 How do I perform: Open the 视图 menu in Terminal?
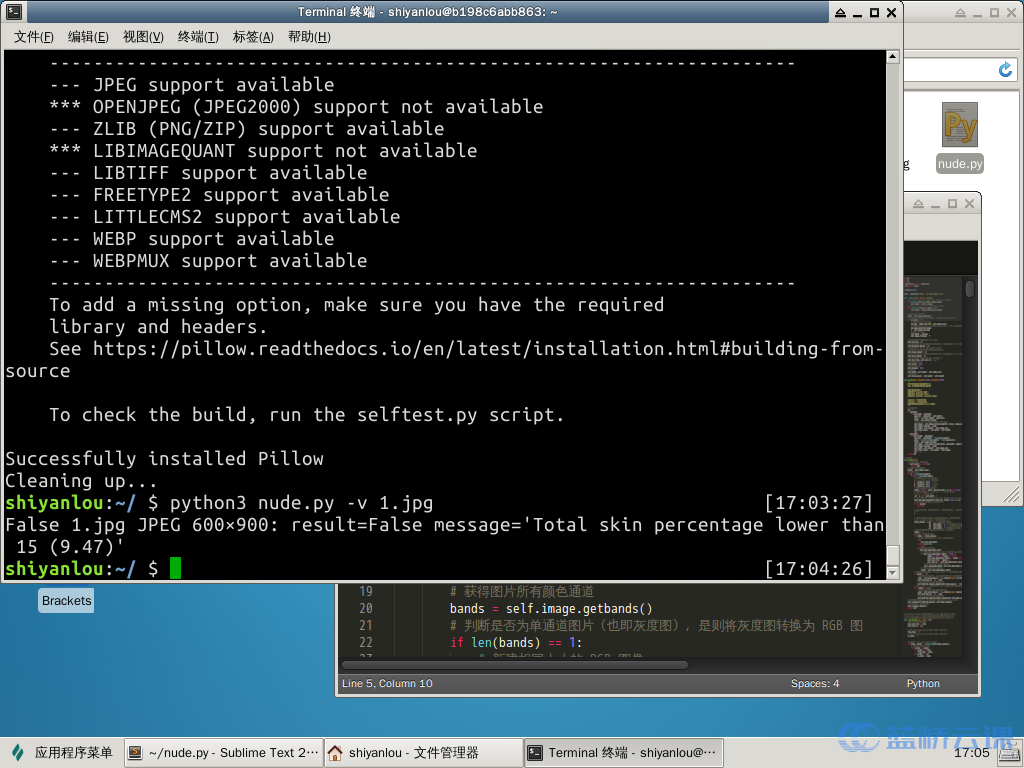point(143,37)
